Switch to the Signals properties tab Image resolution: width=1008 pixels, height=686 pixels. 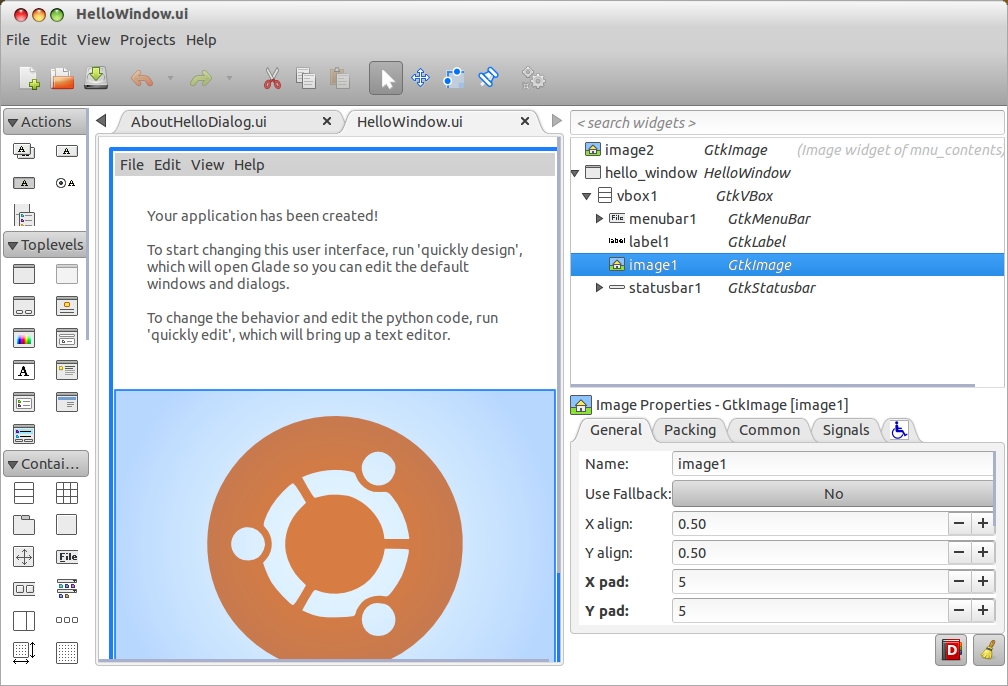tap(845, 430)
